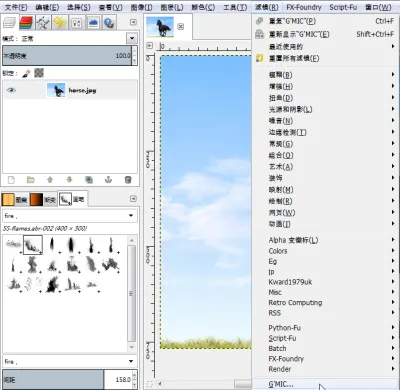Image resolution: width=400 pixels, height=390 pixels.
Task: Adjust the 不透明度 opacity slider
Action: coord(68,56)
